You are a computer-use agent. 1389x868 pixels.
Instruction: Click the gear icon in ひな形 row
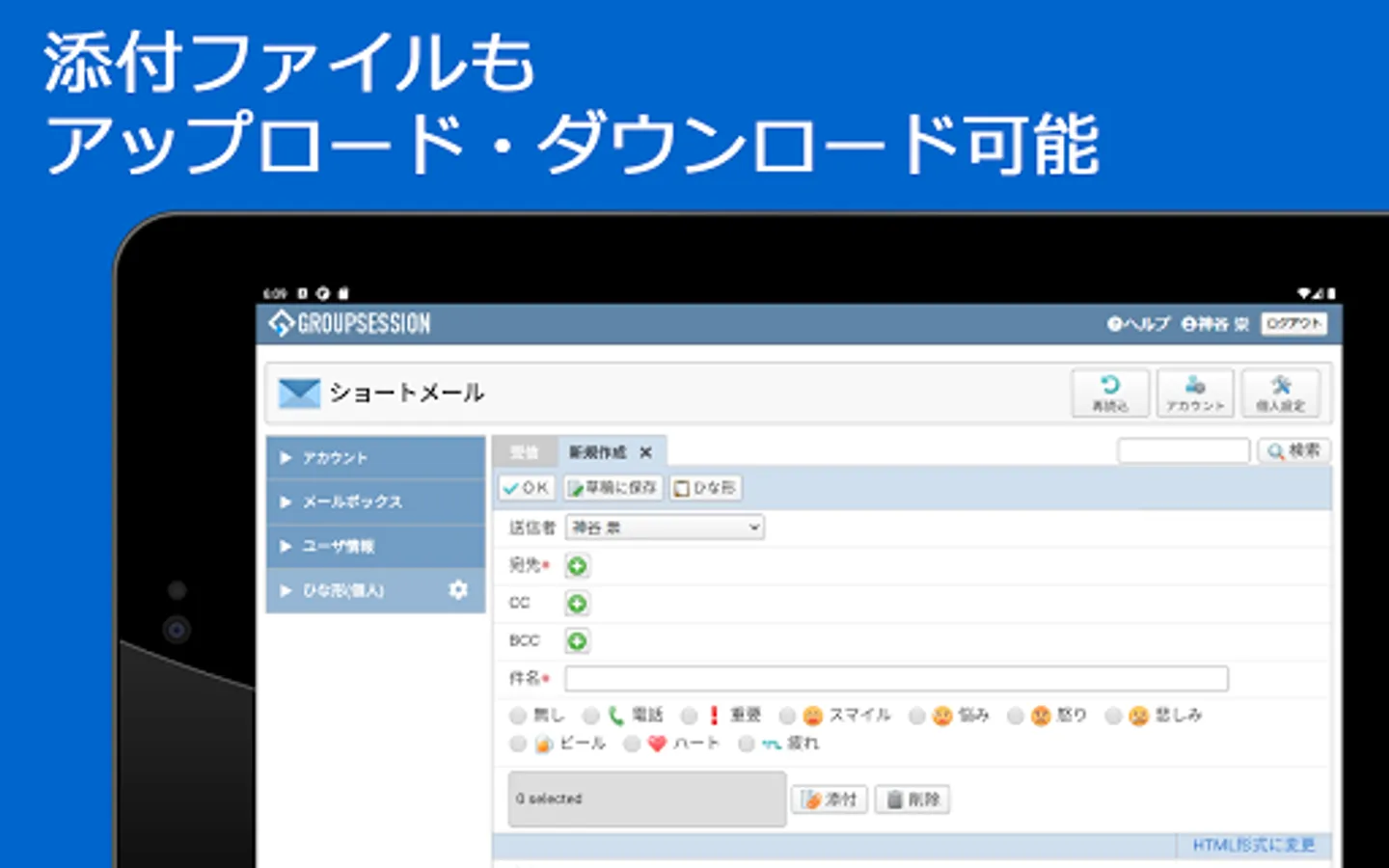pos(458,589)
